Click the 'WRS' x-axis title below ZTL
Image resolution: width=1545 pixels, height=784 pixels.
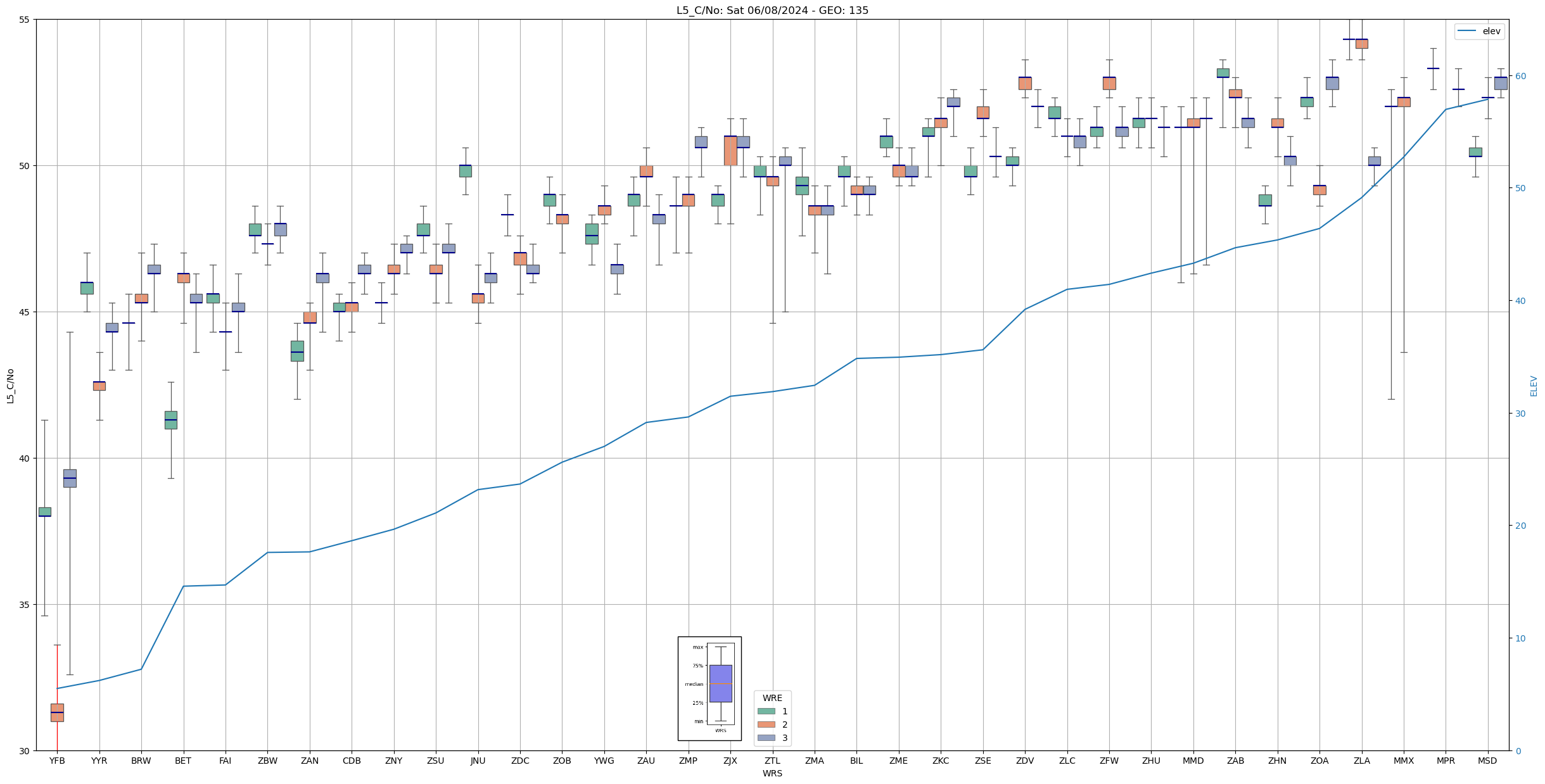point(772,773)
